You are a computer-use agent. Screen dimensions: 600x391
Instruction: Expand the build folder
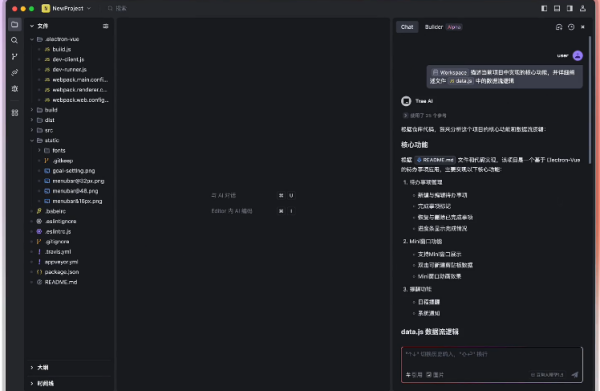click(32, 110)
